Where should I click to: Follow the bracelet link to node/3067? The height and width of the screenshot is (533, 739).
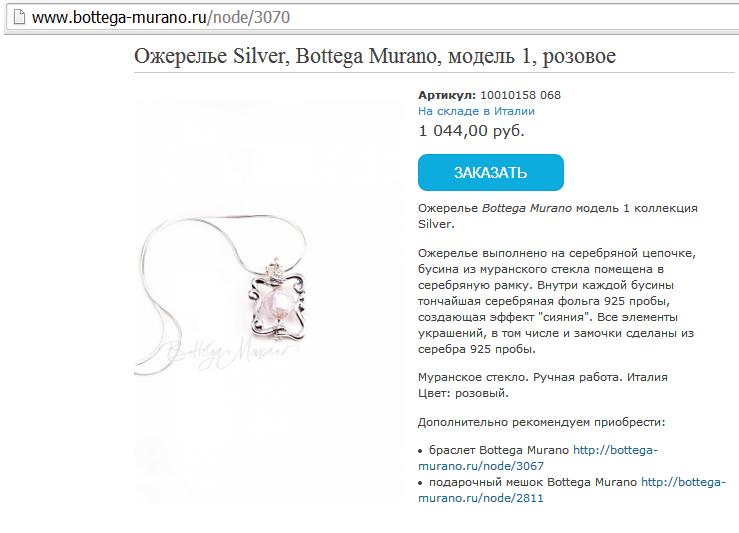[537, 458]
